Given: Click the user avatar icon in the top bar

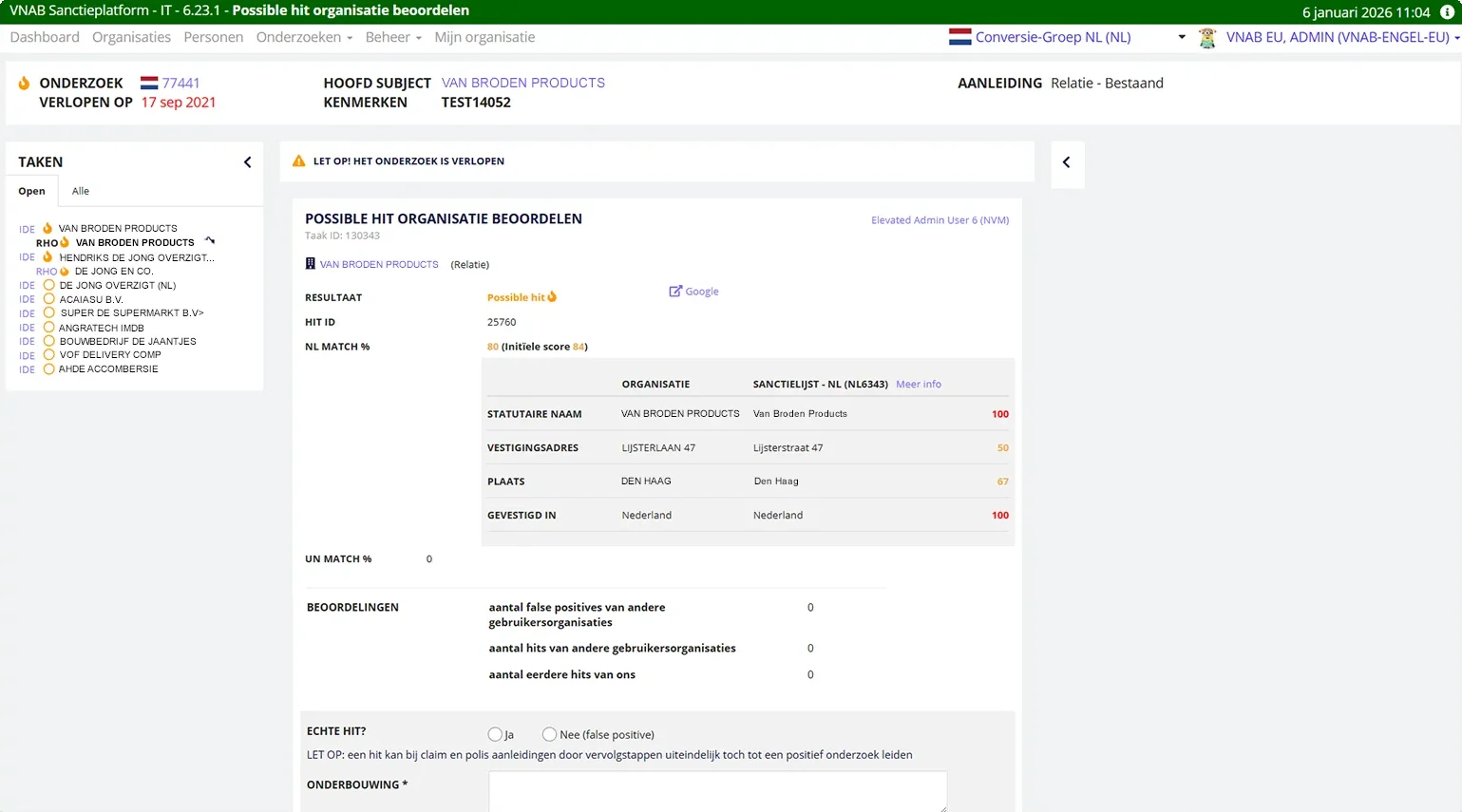Looking at the screenshot, I should coord(1206,38).
